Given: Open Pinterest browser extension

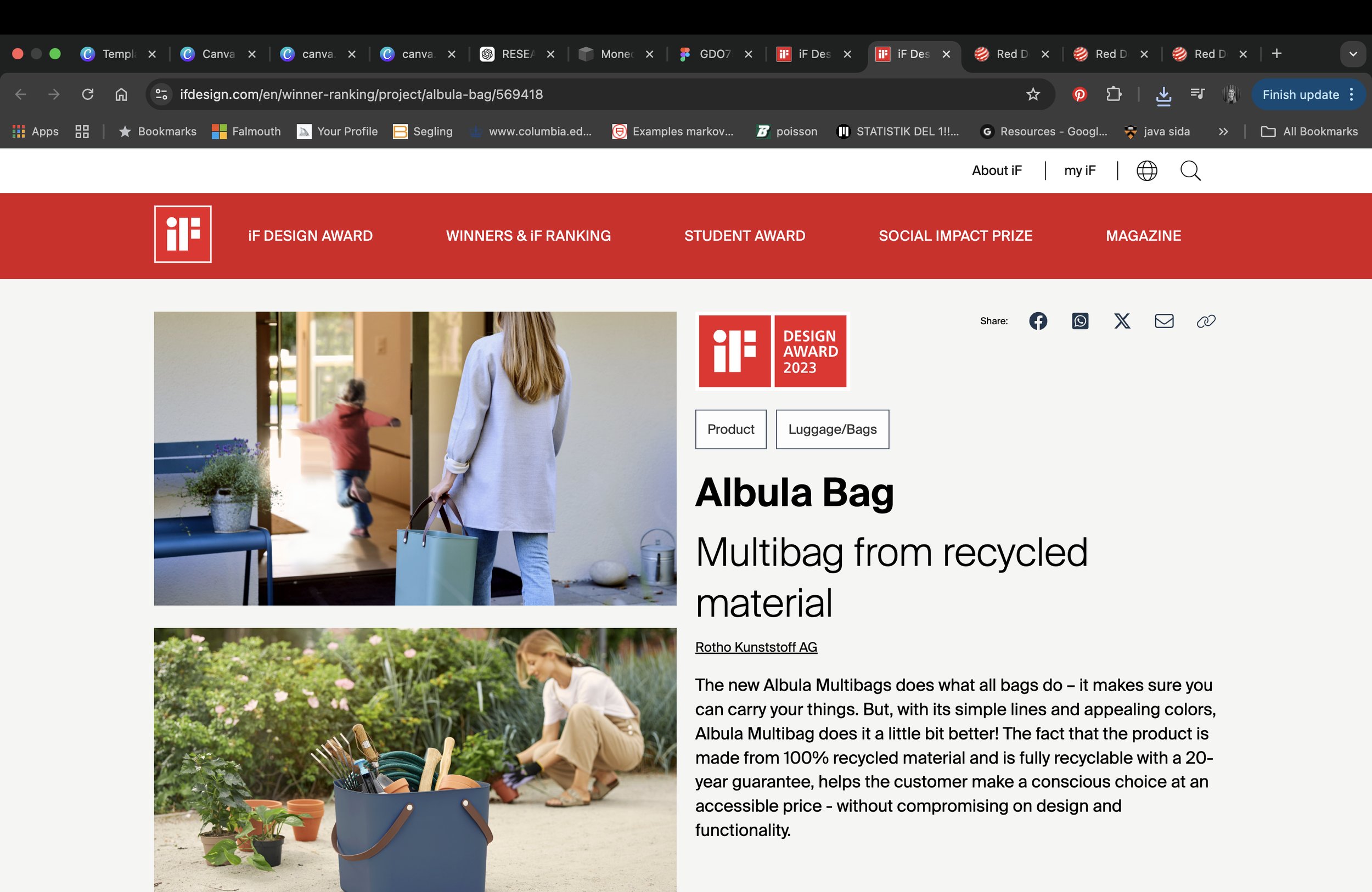Looking at the screenshot, I should pyautogui.click(x=1079, y=94).
